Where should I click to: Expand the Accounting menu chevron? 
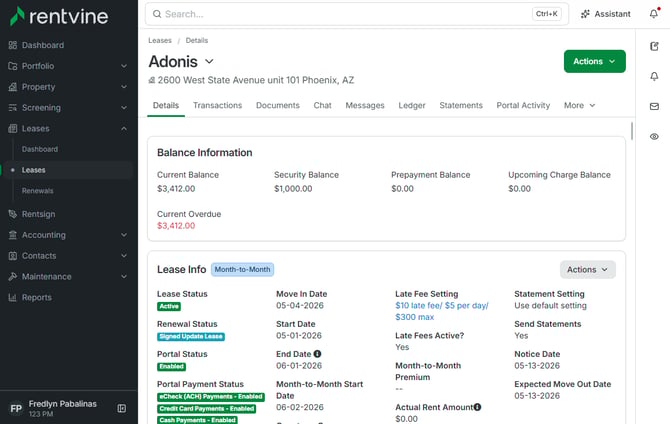(x=124, y=235)
